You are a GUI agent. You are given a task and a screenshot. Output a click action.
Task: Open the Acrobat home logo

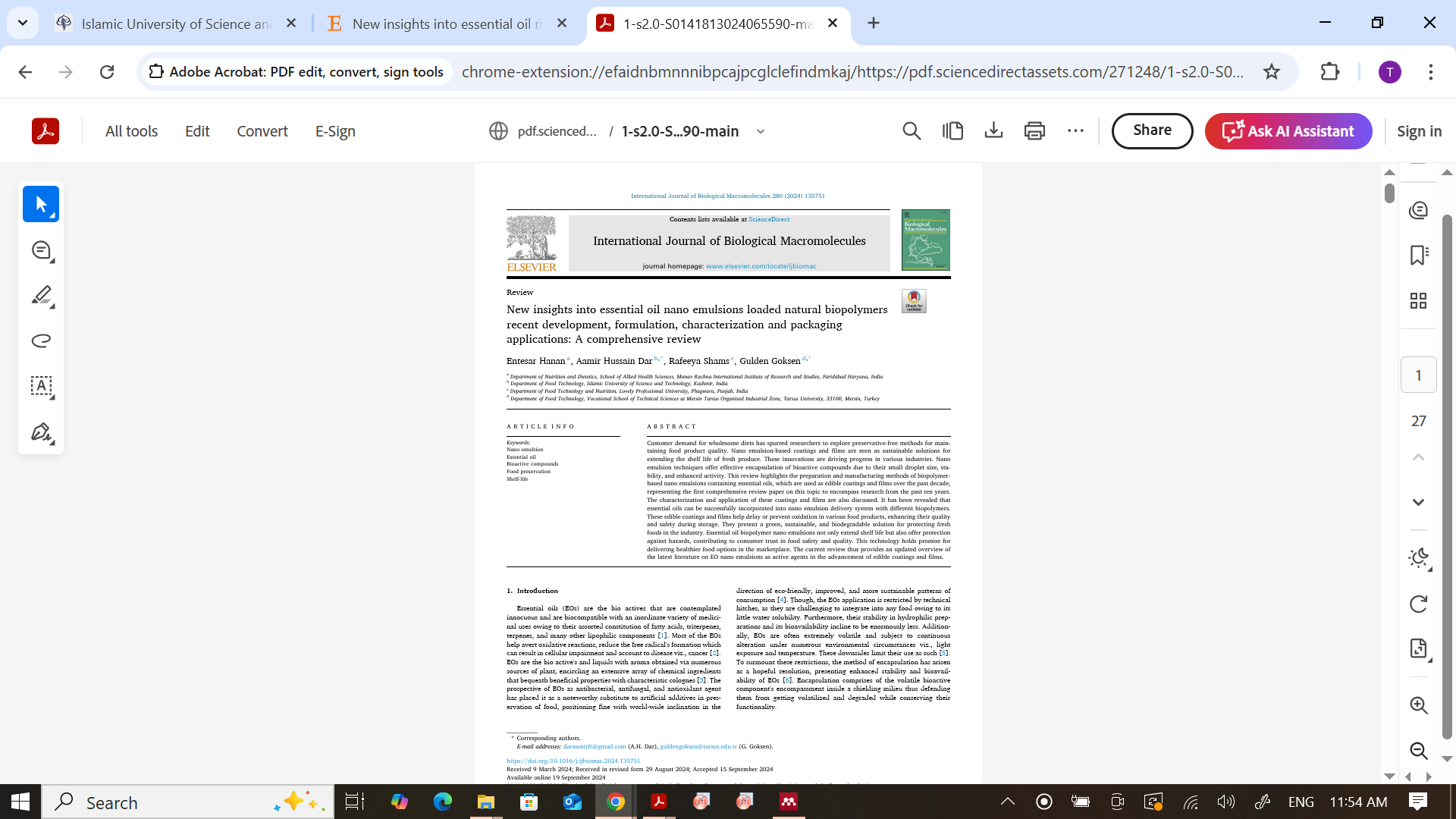point(45,131)
